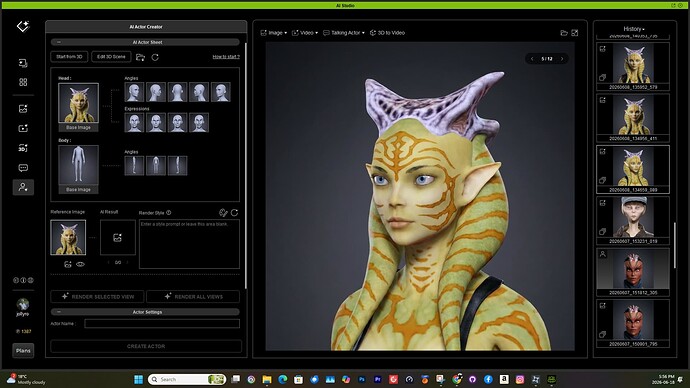Open the History dropdown
Image resolution: width=690 pixels, height=388 pixels.
pos(634,29)
